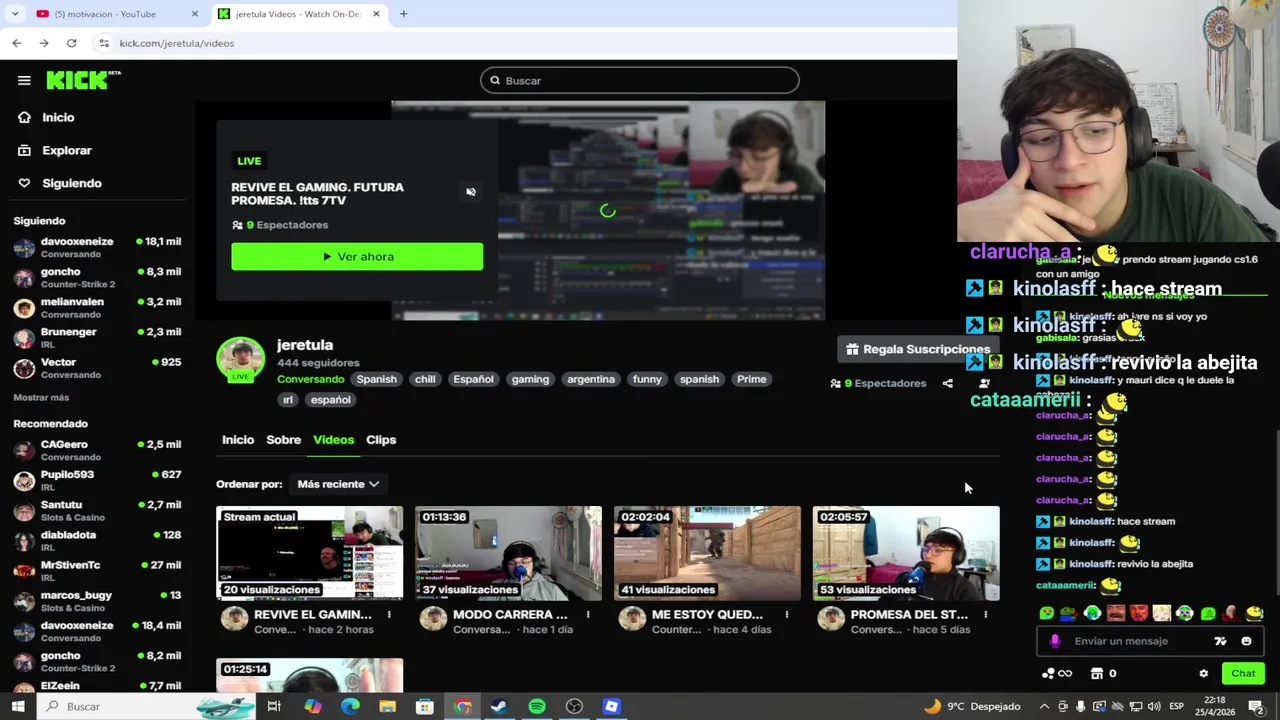Click the green Chat send button
The height and width of the screenshot is (720, 1280).
1243,674
